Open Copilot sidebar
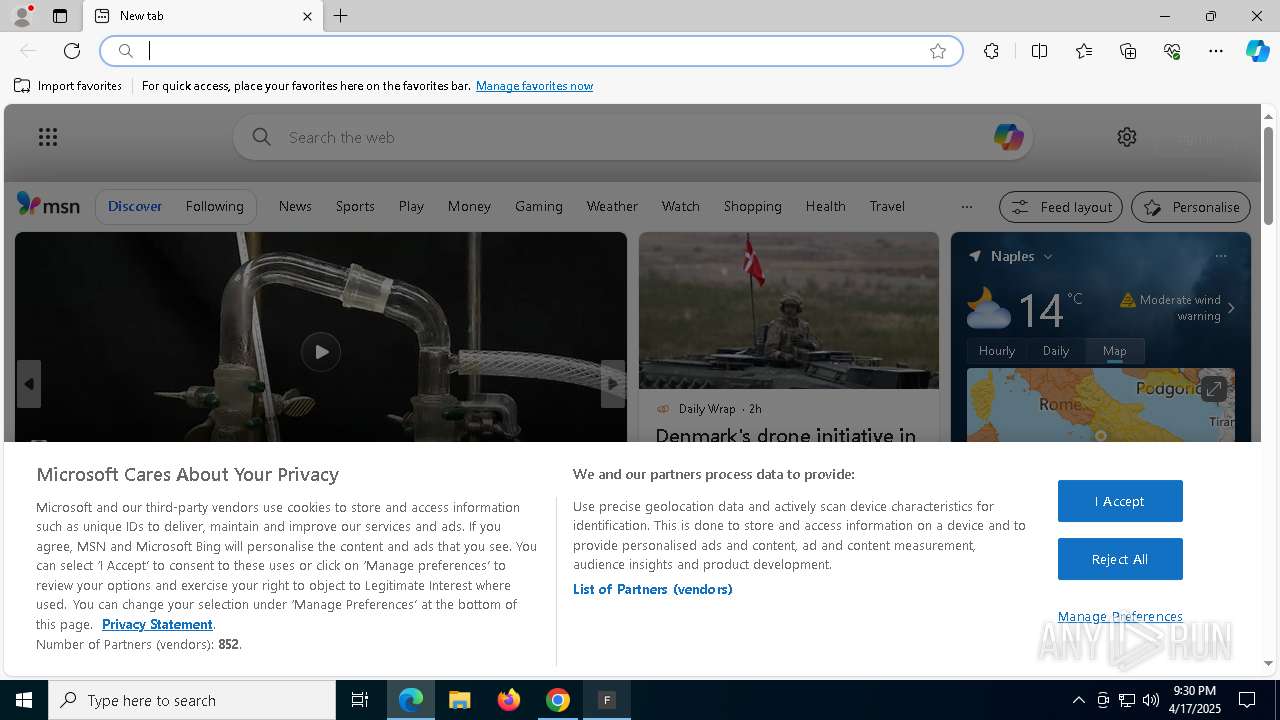This screenshot has width=1280, height=720. tap(1257, 51)
